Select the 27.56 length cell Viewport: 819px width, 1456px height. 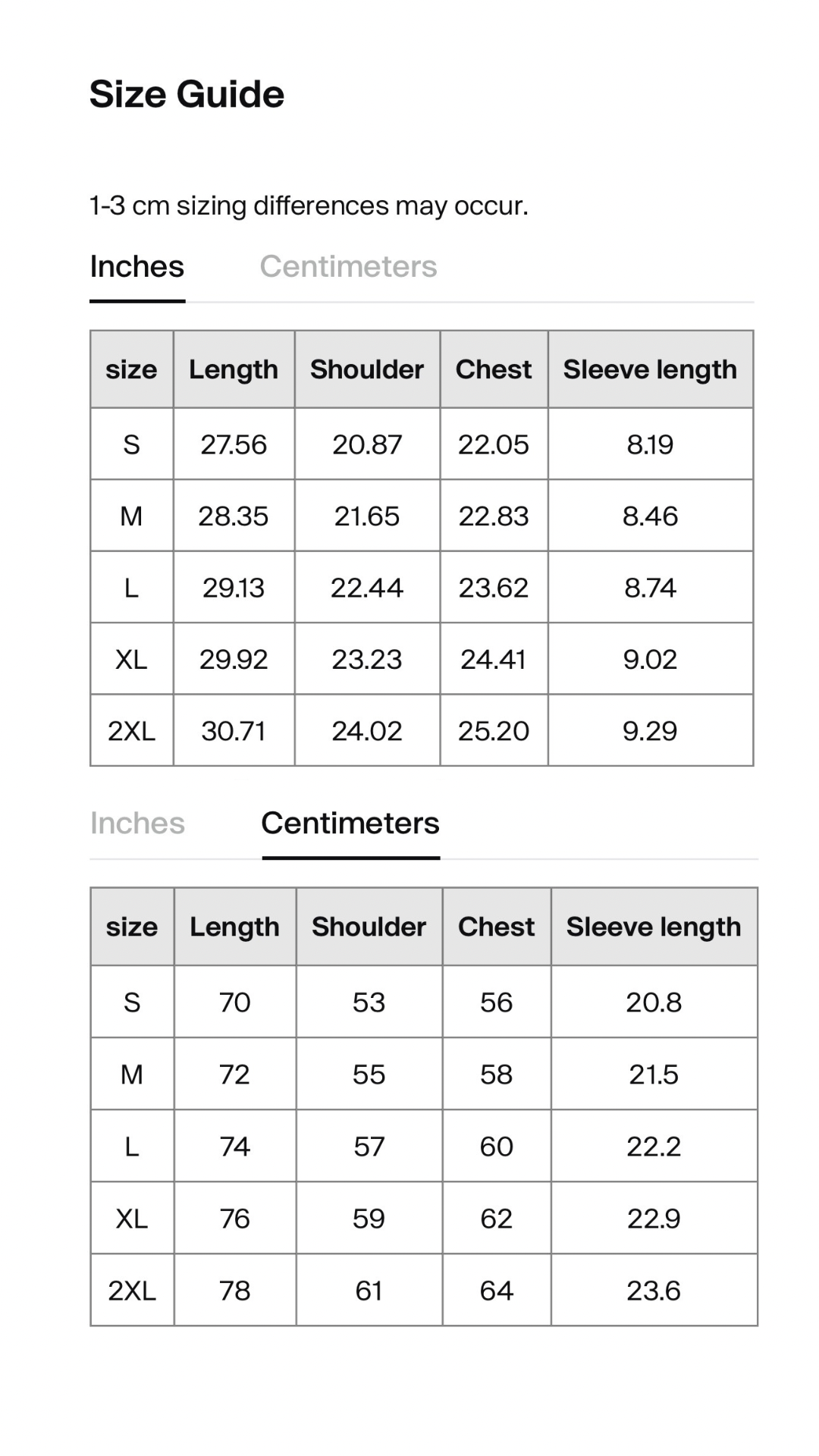point(234,444)
